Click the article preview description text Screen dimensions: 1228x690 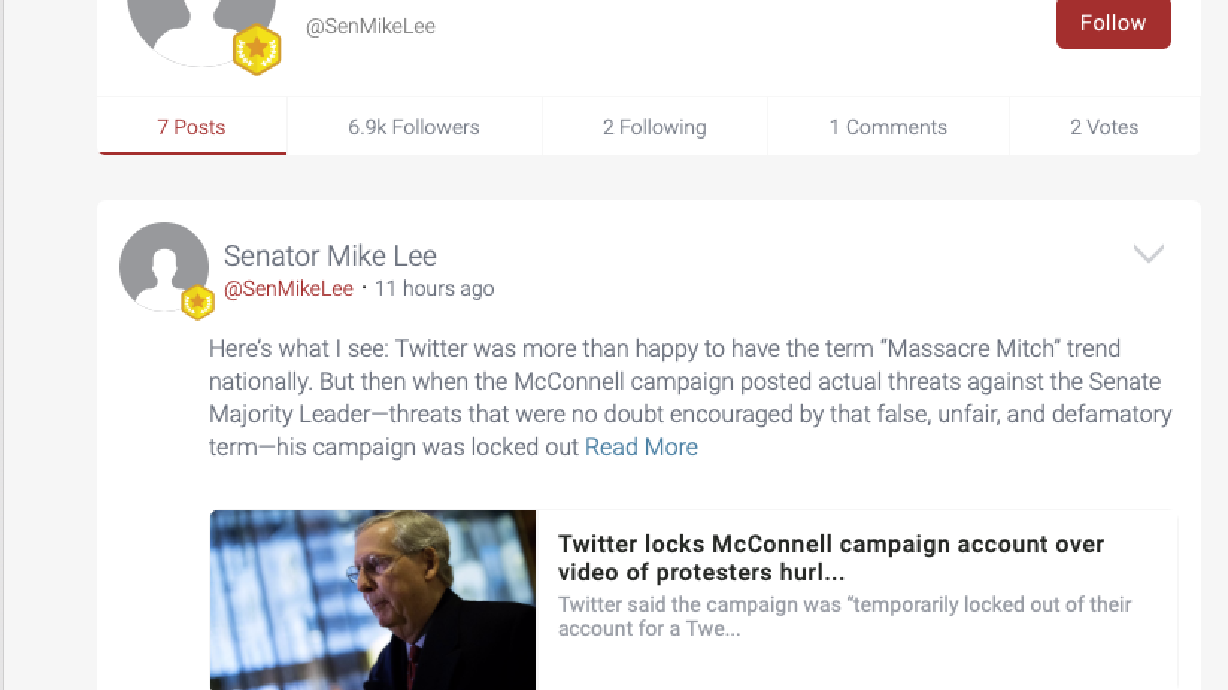pyautogui.click(x=844, y=616)
